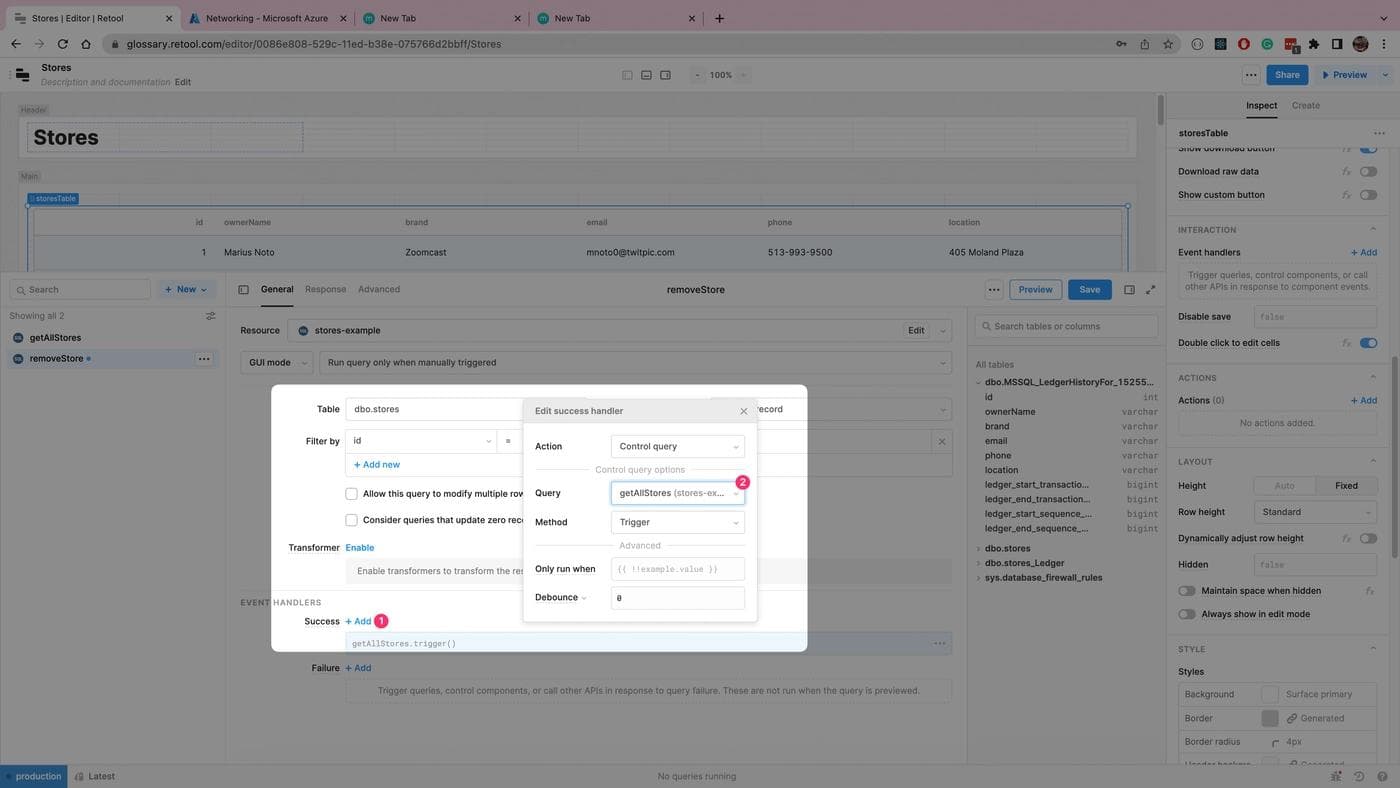Screen dimensions: 1400x788
Task: Switch to the Create tab
Action: point(1305,106)
